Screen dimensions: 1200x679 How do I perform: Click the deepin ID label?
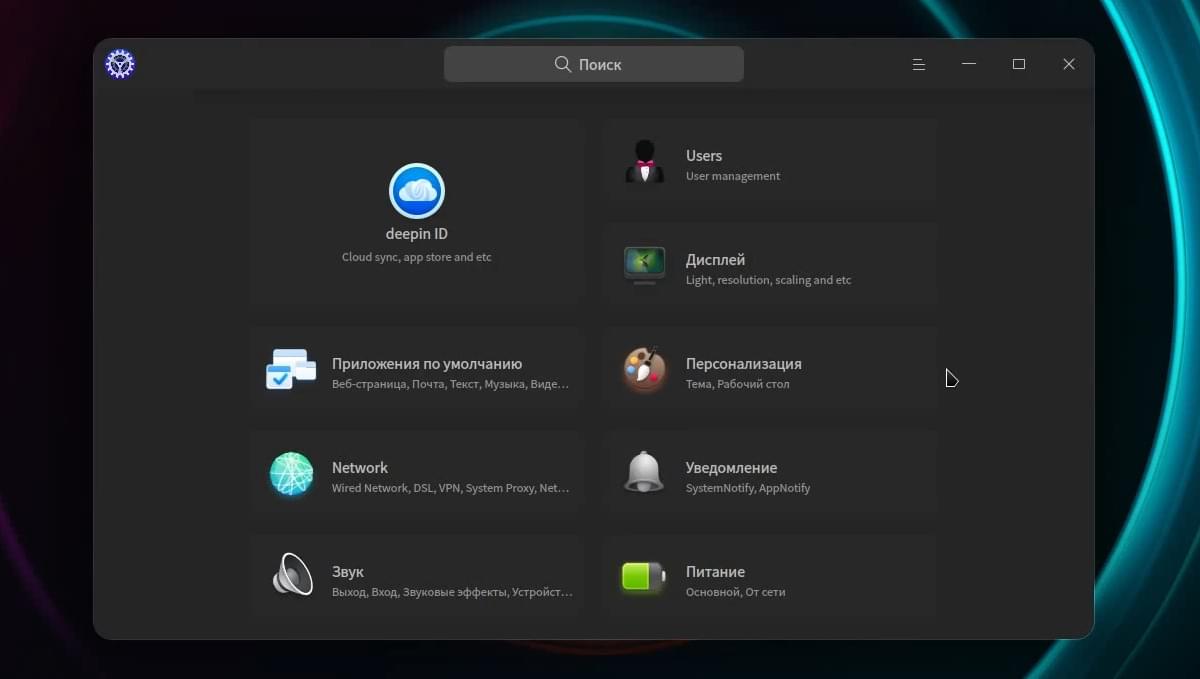pyautogui.click(x=417, y=234)
